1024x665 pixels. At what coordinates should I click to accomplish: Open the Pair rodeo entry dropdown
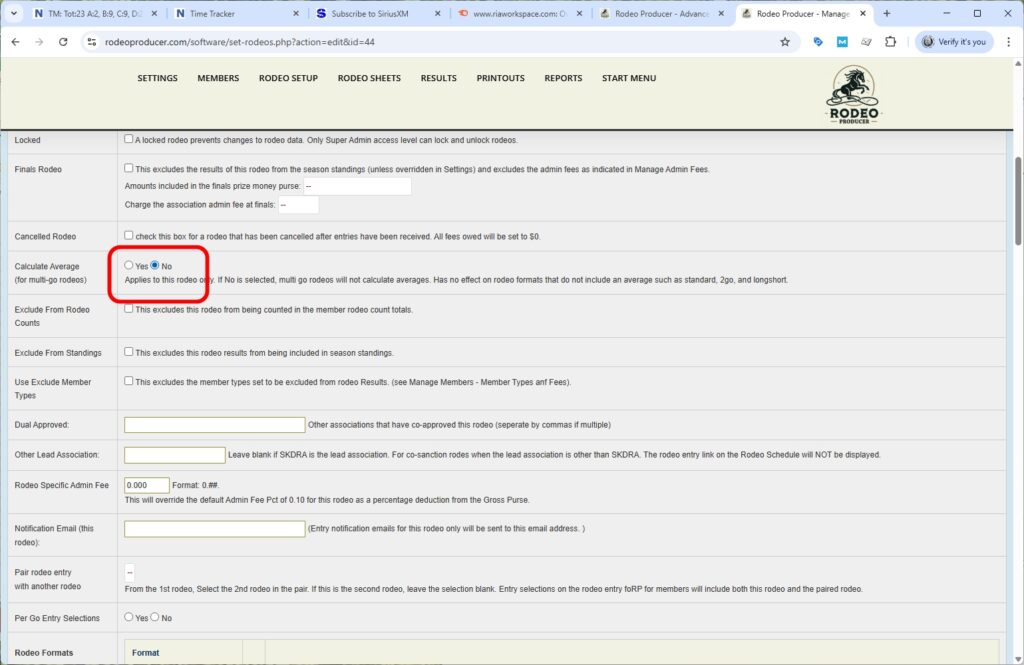tap(130, 572)
